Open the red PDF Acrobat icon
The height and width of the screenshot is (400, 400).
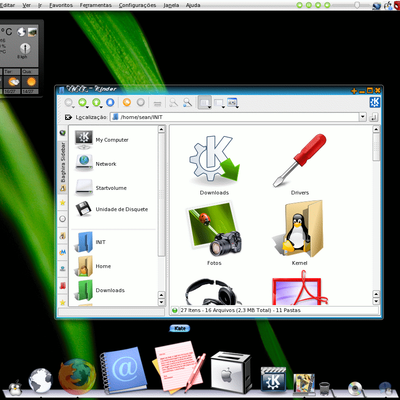300,288
